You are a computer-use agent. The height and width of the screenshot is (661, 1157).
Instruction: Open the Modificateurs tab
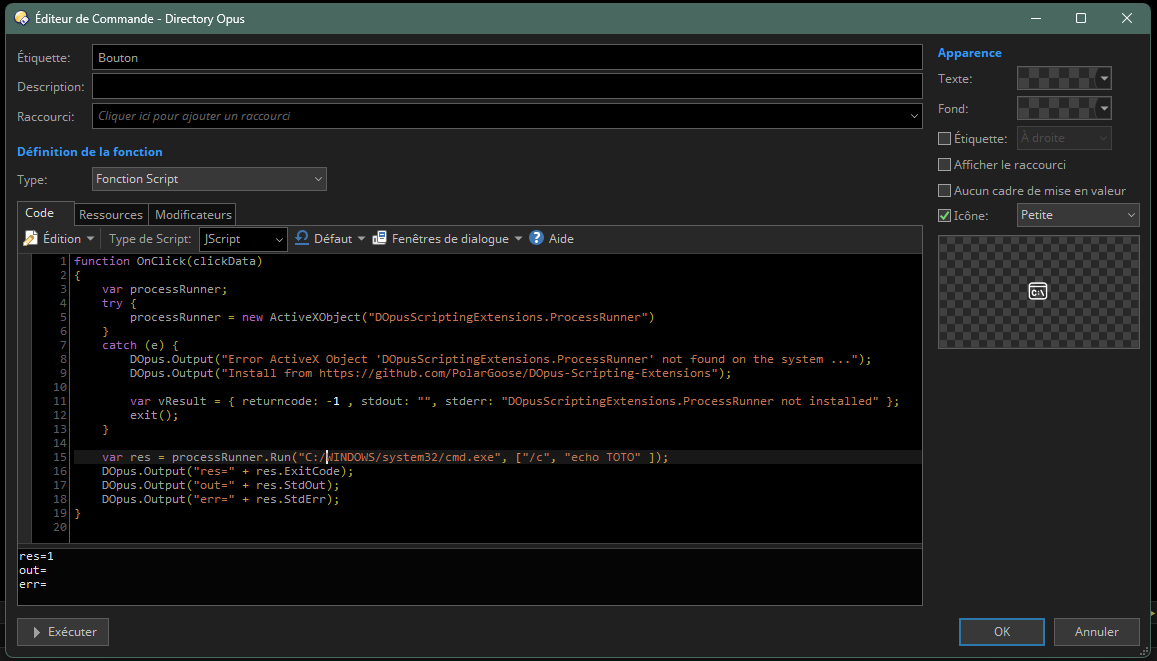point(193,215)
